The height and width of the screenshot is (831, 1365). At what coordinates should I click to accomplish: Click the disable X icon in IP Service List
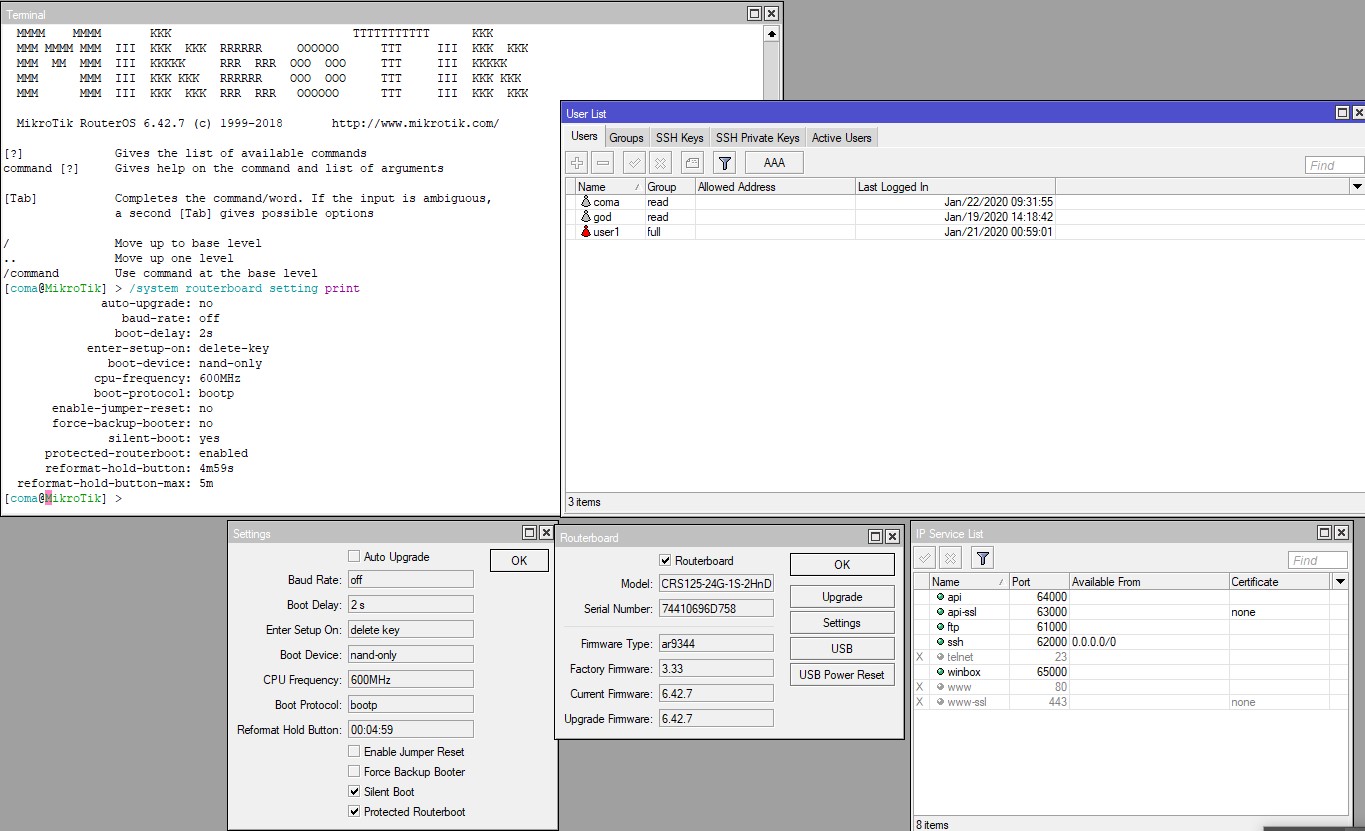(x=951, y=558)
